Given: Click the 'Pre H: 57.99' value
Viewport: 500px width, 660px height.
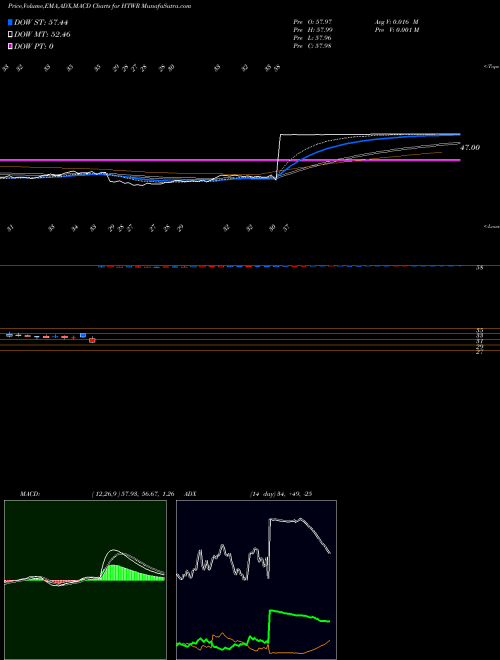Looking at the screenshot, I should click(x=313, y=30).
